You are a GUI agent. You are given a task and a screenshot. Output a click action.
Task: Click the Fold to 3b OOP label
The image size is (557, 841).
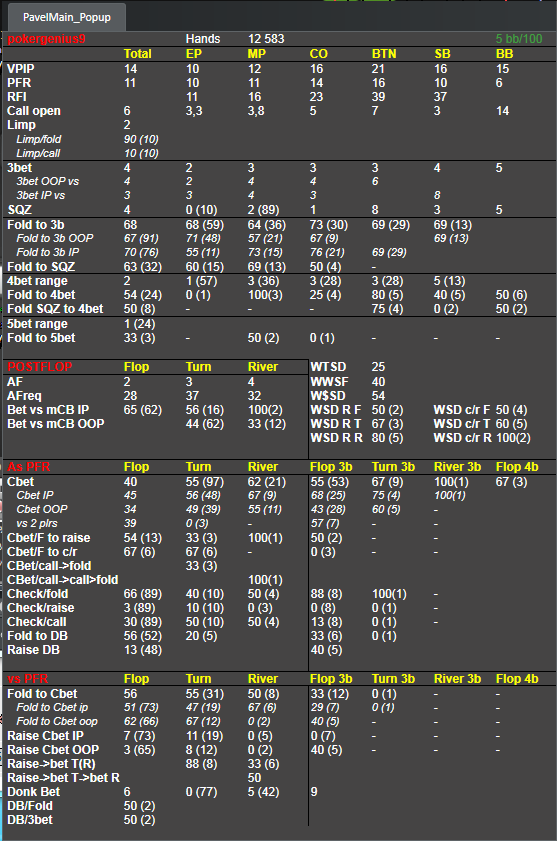click(55, 238)
